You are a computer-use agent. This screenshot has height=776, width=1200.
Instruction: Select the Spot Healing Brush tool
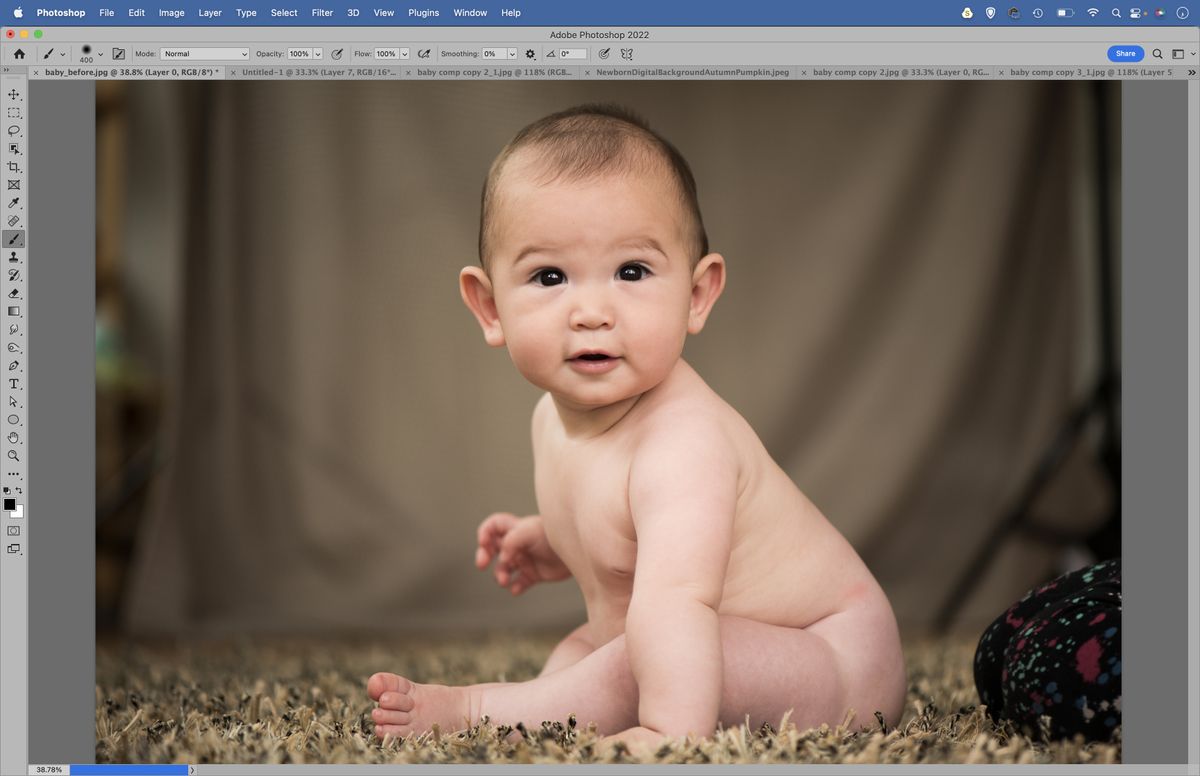[14, 221]
